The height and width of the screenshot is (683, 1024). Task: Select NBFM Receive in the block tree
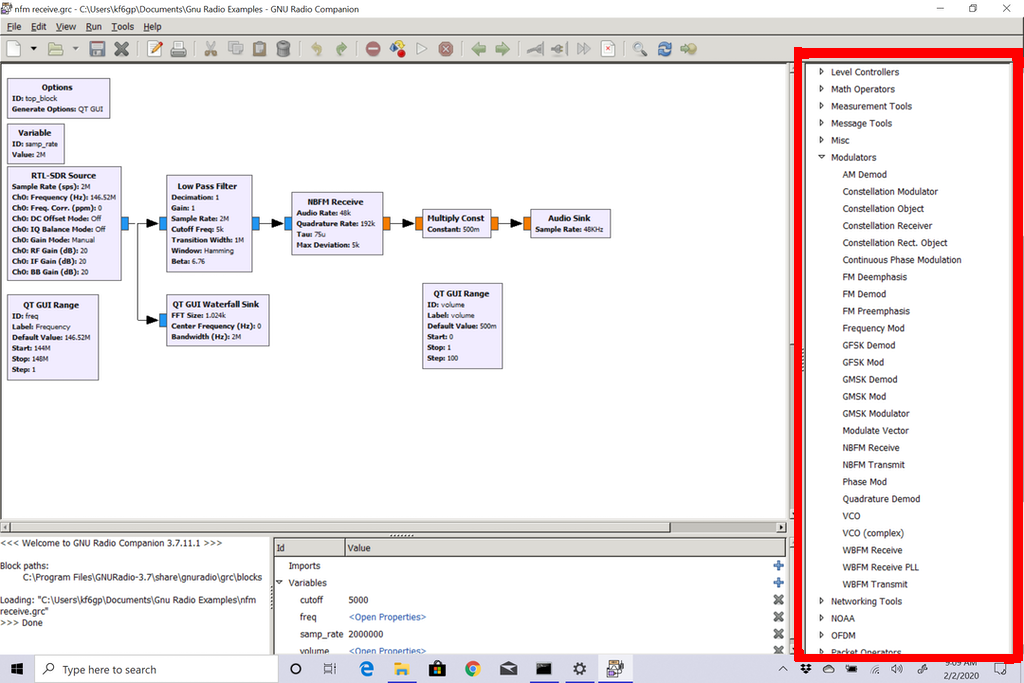click(x=871, y=447)
